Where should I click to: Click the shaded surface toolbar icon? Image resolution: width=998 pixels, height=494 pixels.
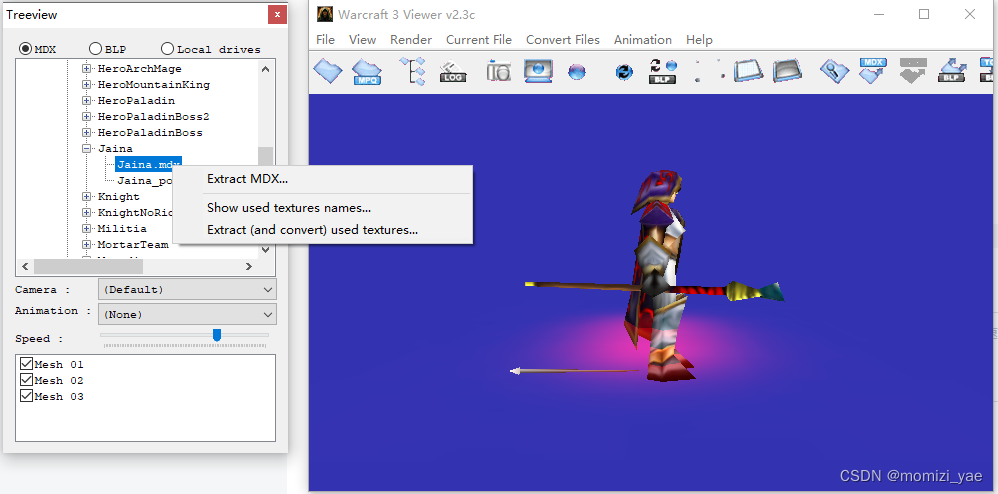point(787,71)
